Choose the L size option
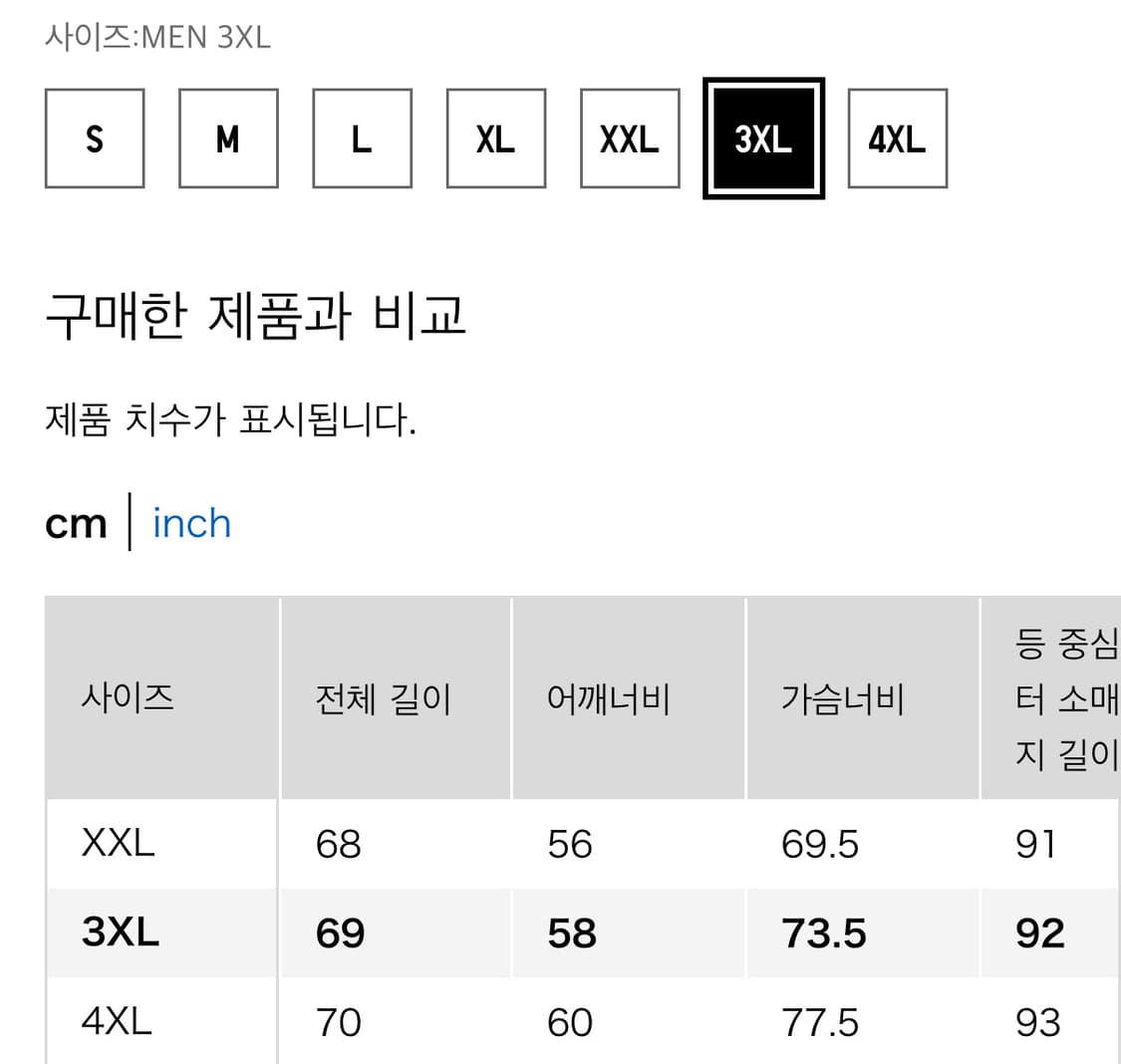This screenshot has height=1064, width=1121. (x=362, y=138)
